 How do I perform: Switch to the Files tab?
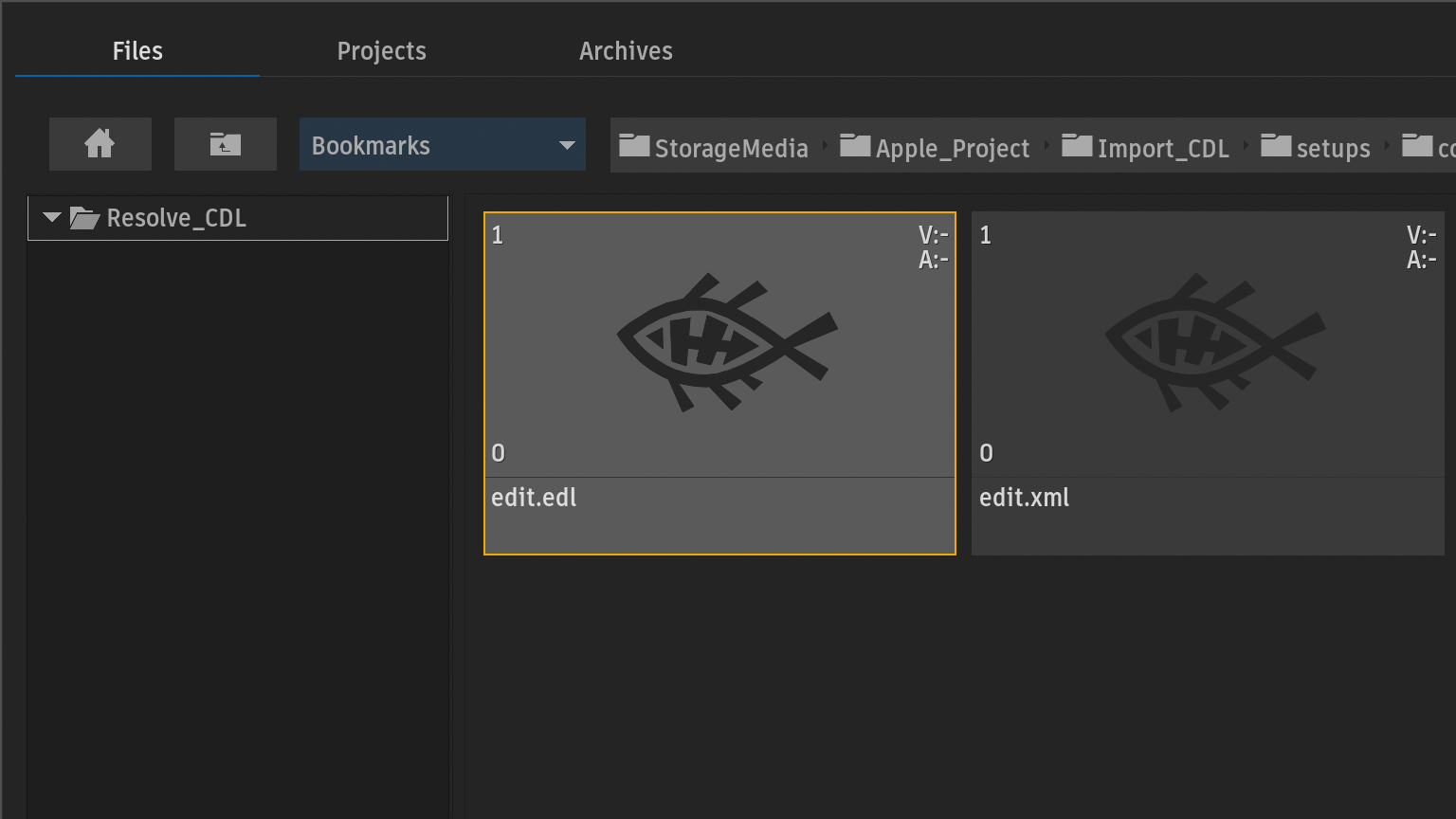[x=137, y=51]
